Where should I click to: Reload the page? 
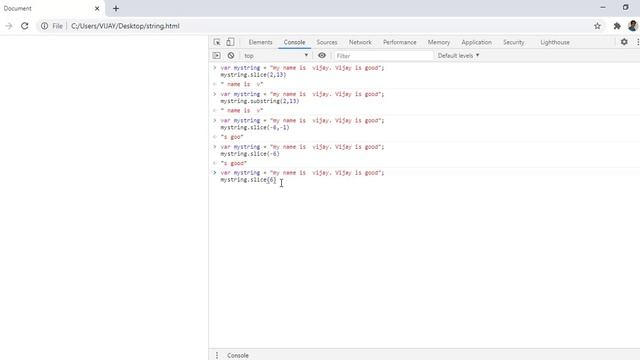24,26
